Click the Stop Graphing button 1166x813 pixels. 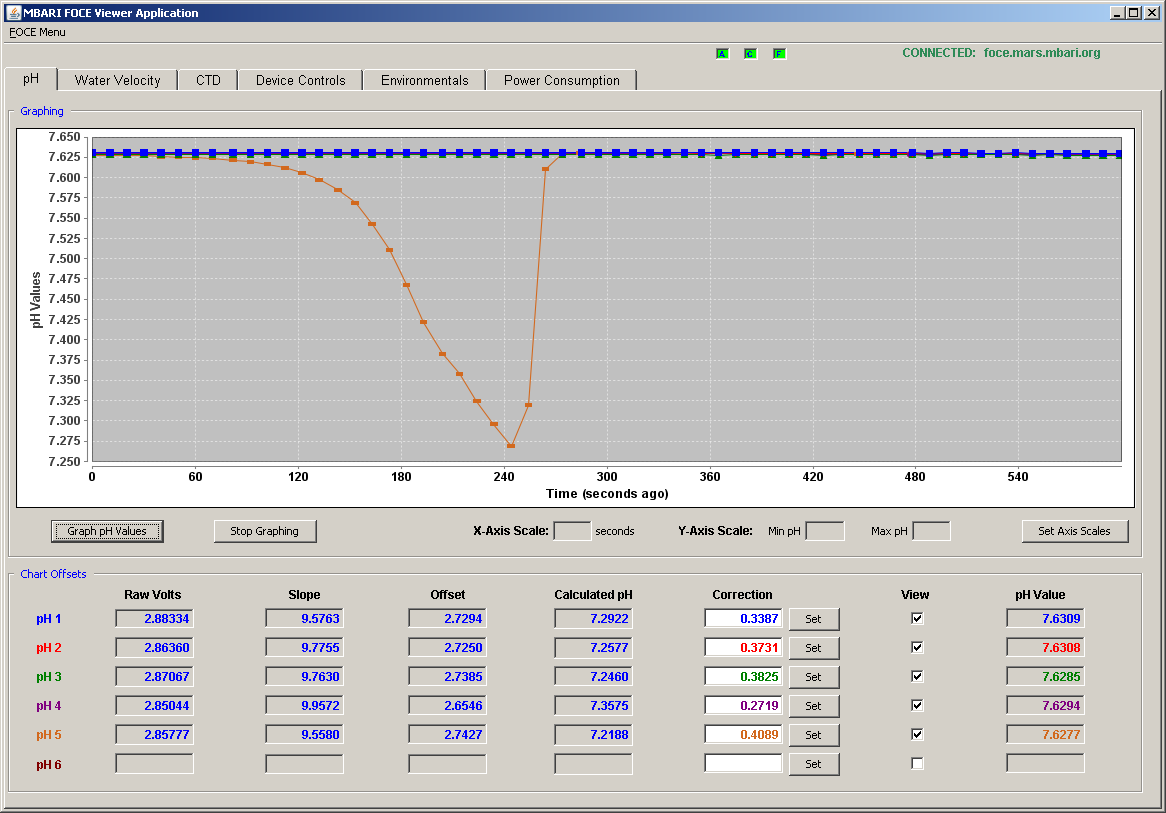point(265,531)
